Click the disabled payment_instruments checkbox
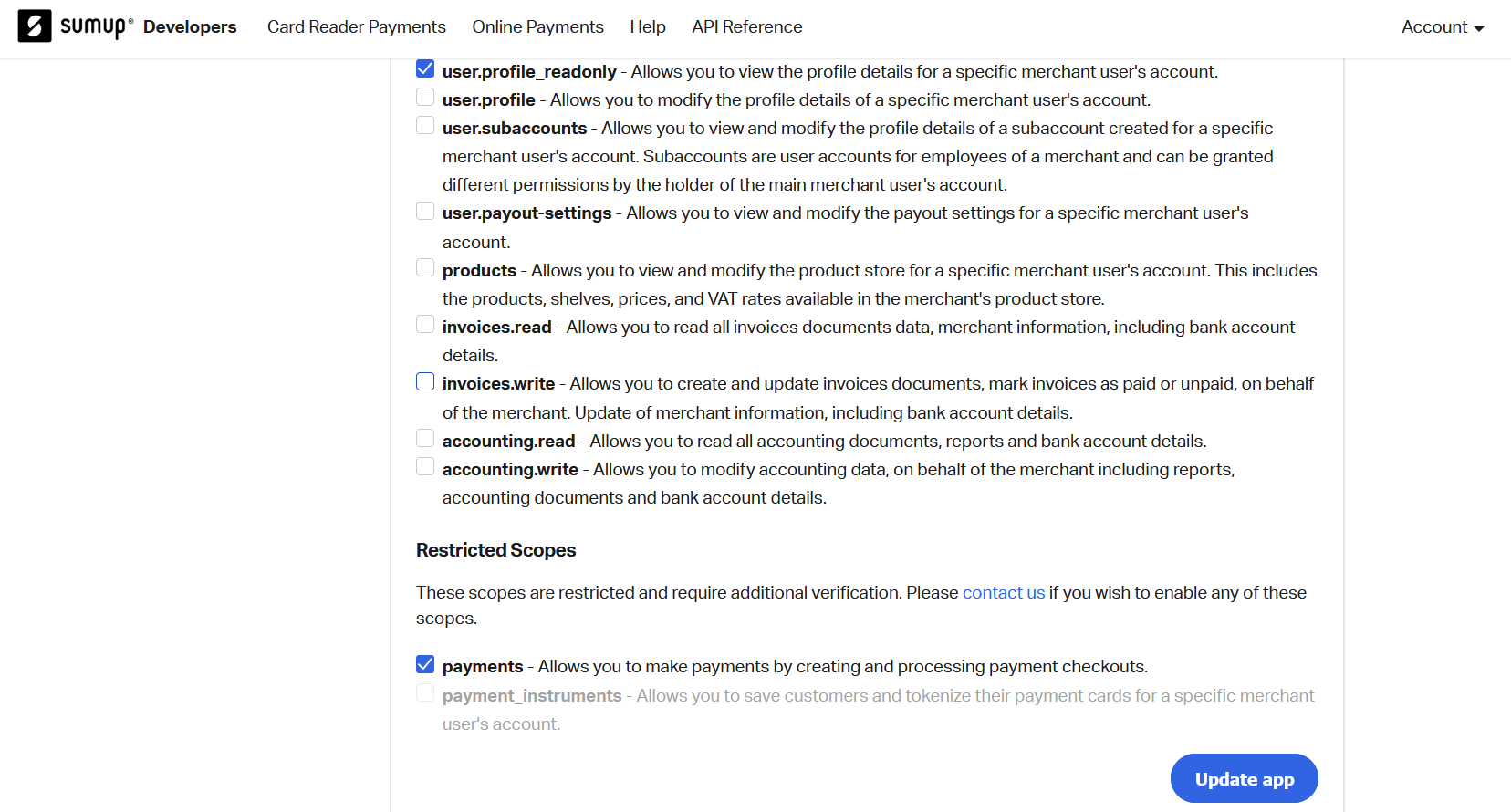The image size is (1511, 812). [x=425, y=693]
